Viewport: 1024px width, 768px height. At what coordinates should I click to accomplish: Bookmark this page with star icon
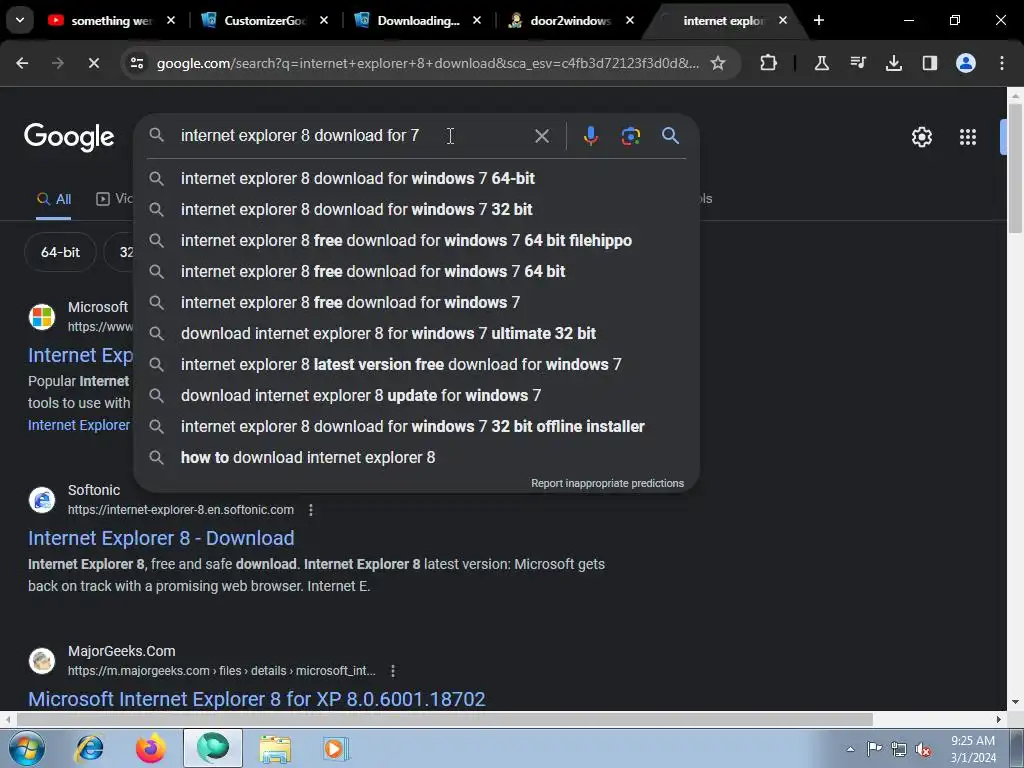718,63
